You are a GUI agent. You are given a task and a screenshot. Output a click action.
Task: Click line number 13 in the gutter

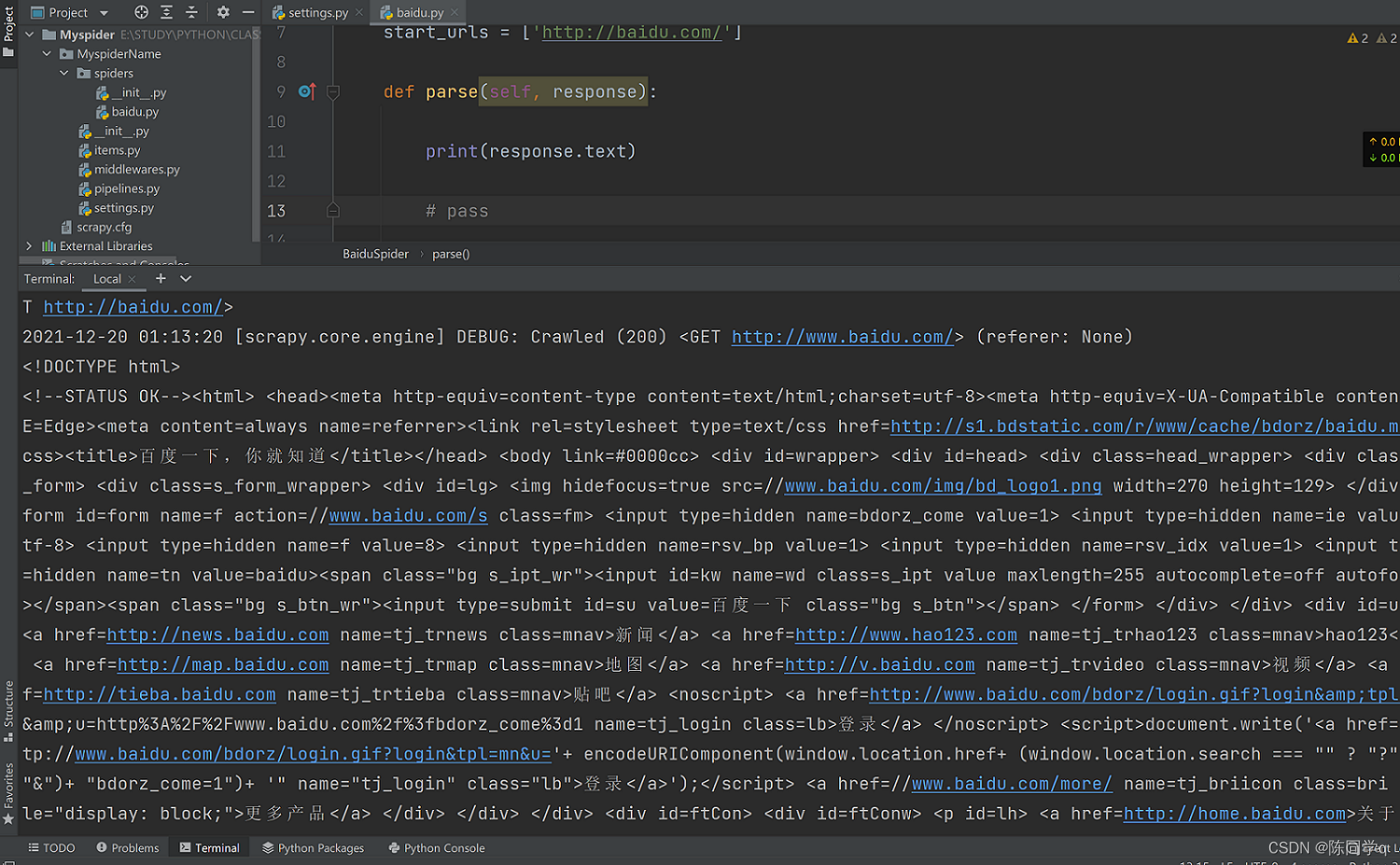point(276,212)
